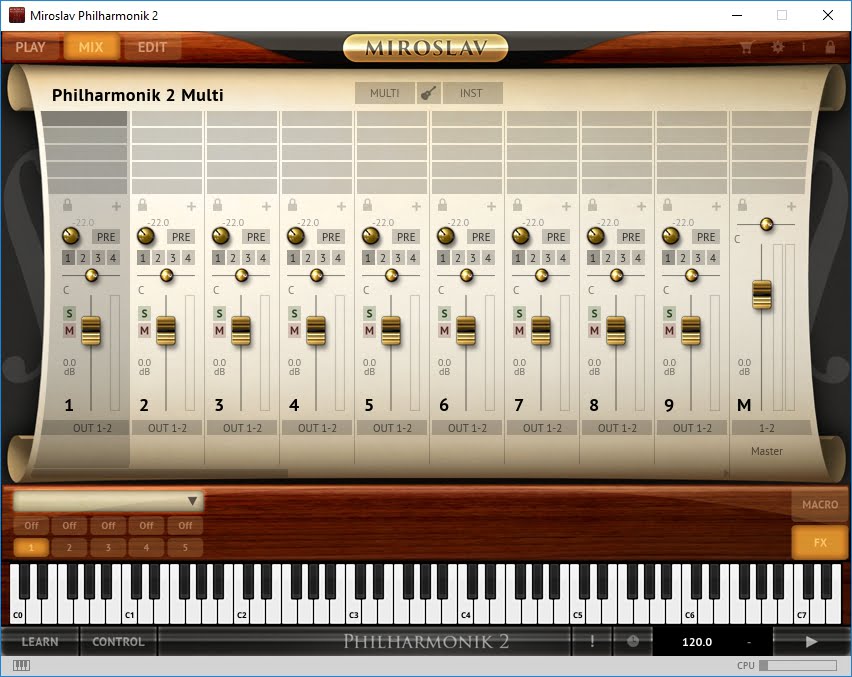
Task: Select FX slot tab 3
Action: pos(108,547)
